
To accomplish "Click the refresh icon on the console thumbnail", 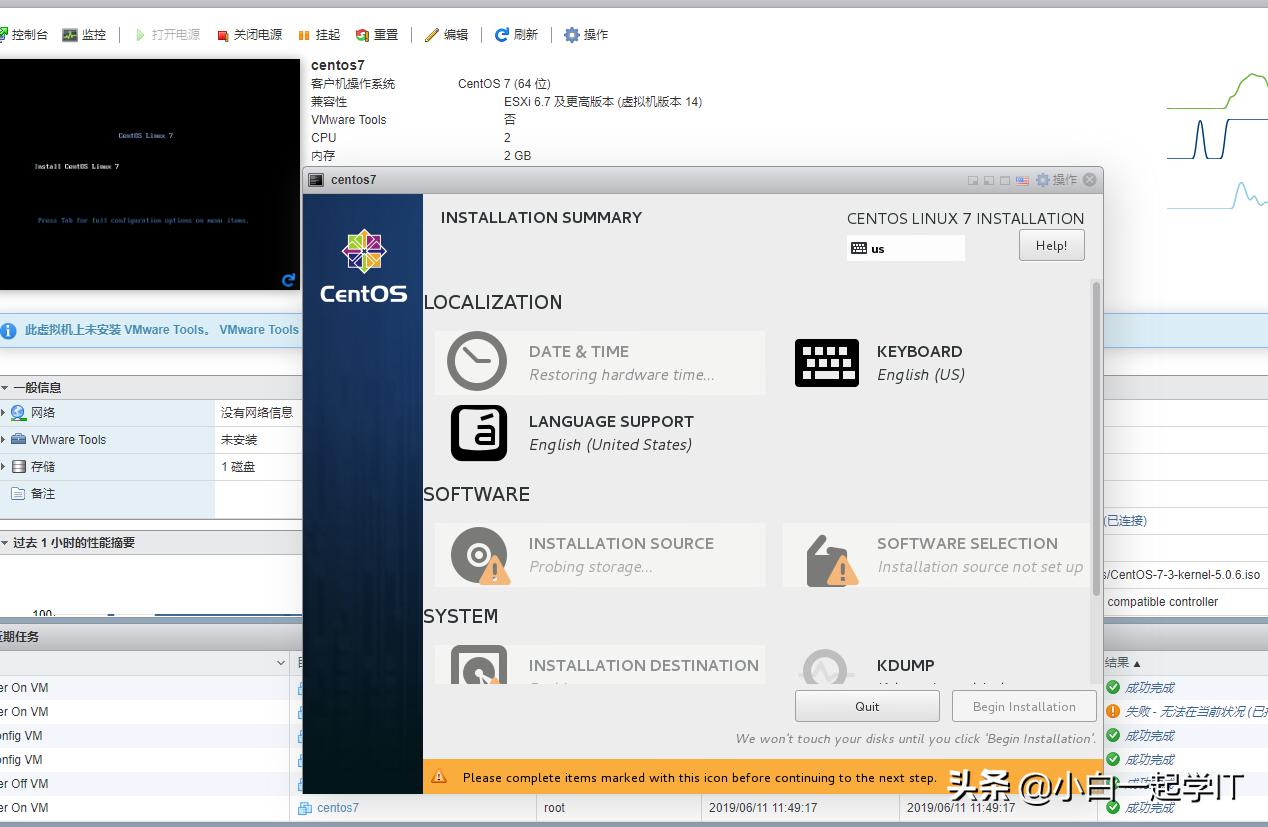I will [288, 280].
